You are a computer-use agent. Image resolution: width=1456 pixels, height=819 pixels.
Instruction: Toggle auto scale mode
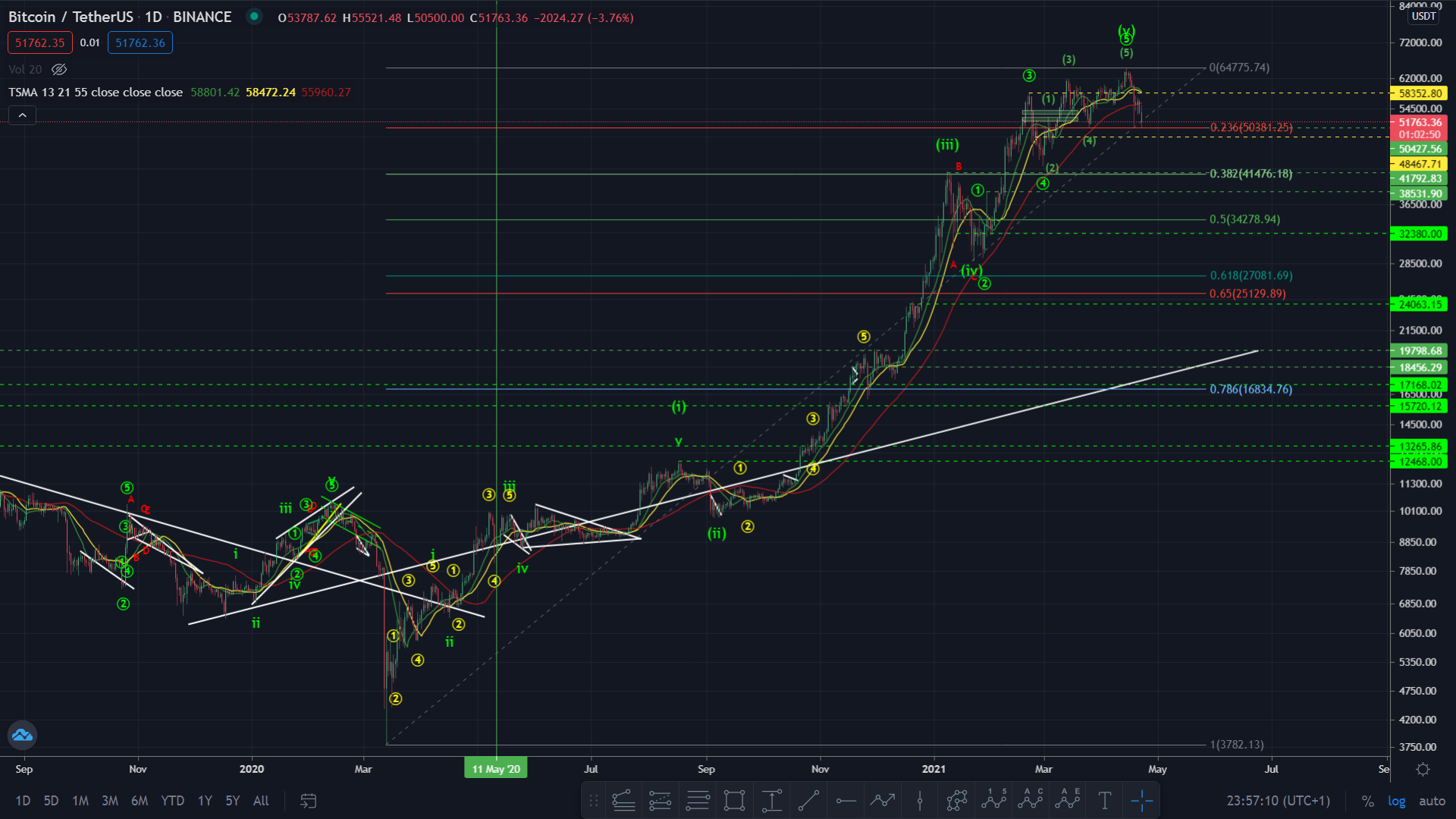tap(1432, 801)
